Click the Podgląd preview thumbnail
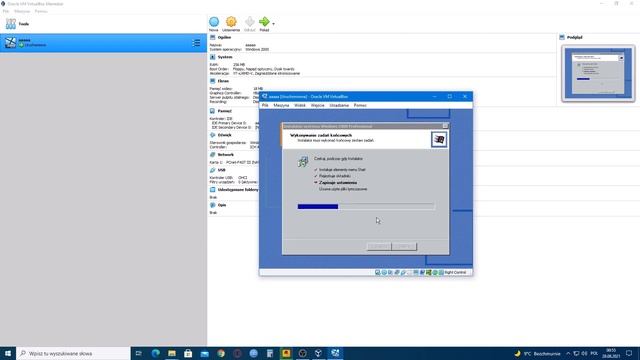This screenshot has height=360, width=640. (598, 73)
